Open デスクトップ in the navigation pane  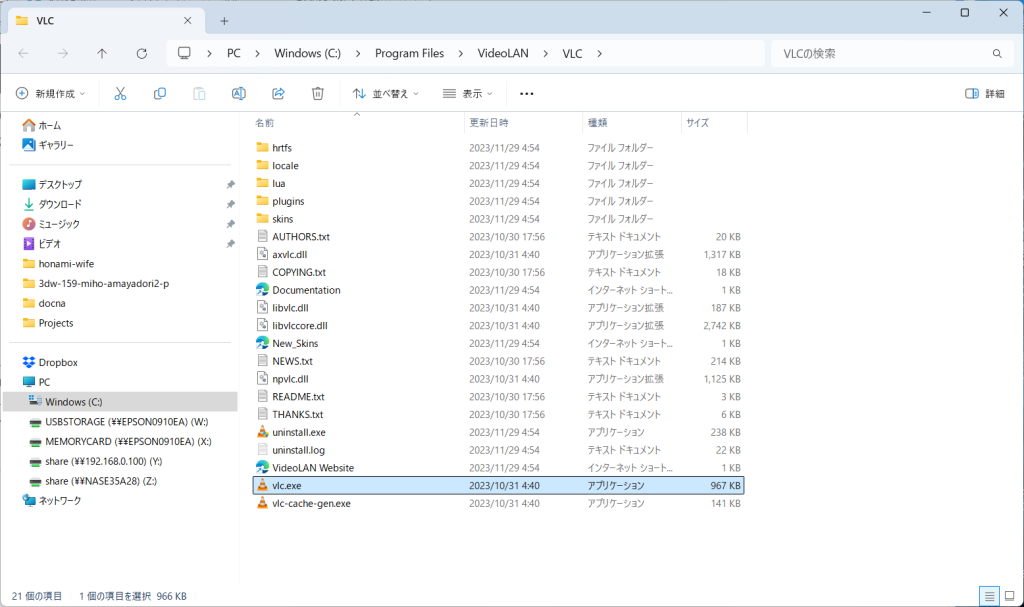[52, 185]
